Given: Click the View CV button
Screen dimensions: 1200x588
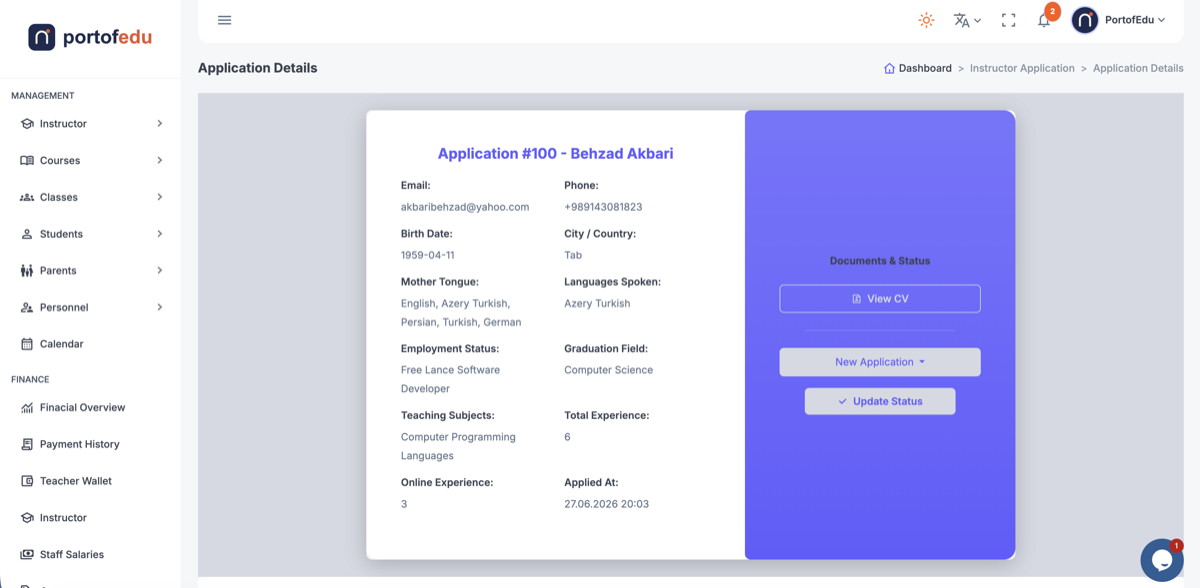Looking at the screenshot, I should (x=880, y=299).
